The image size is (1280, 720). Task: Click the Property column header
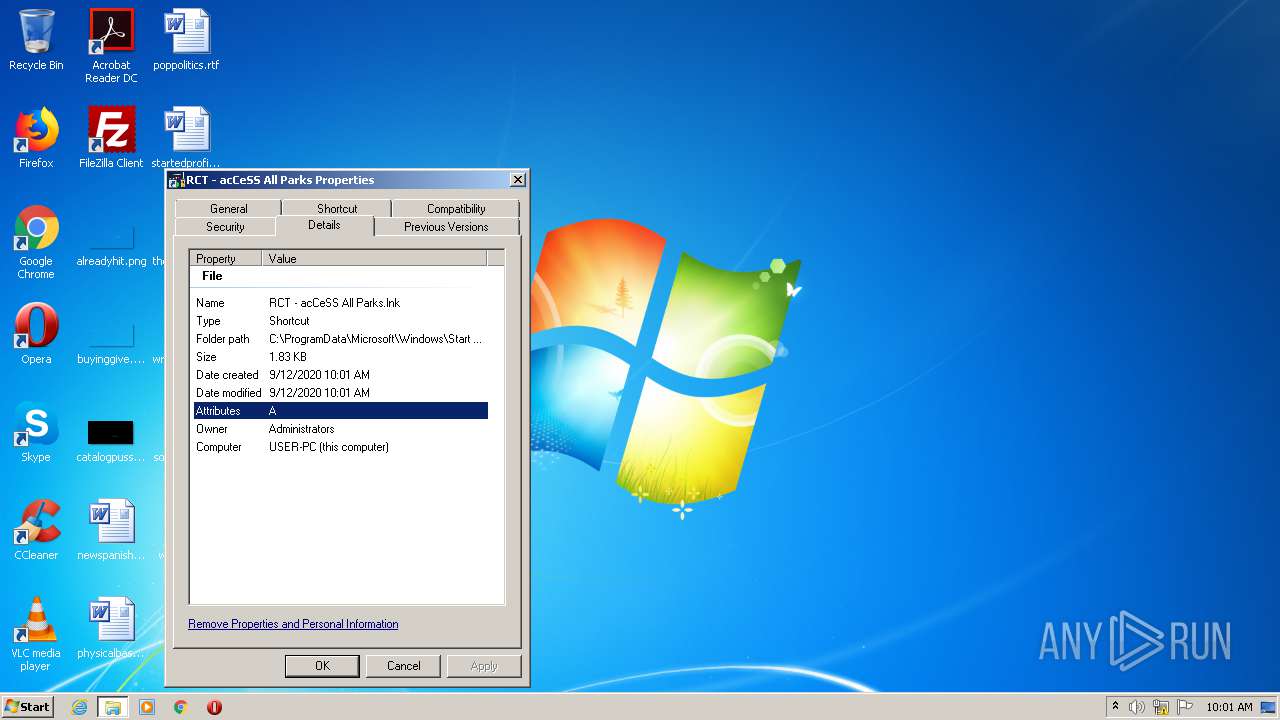[x=226, y=258]
